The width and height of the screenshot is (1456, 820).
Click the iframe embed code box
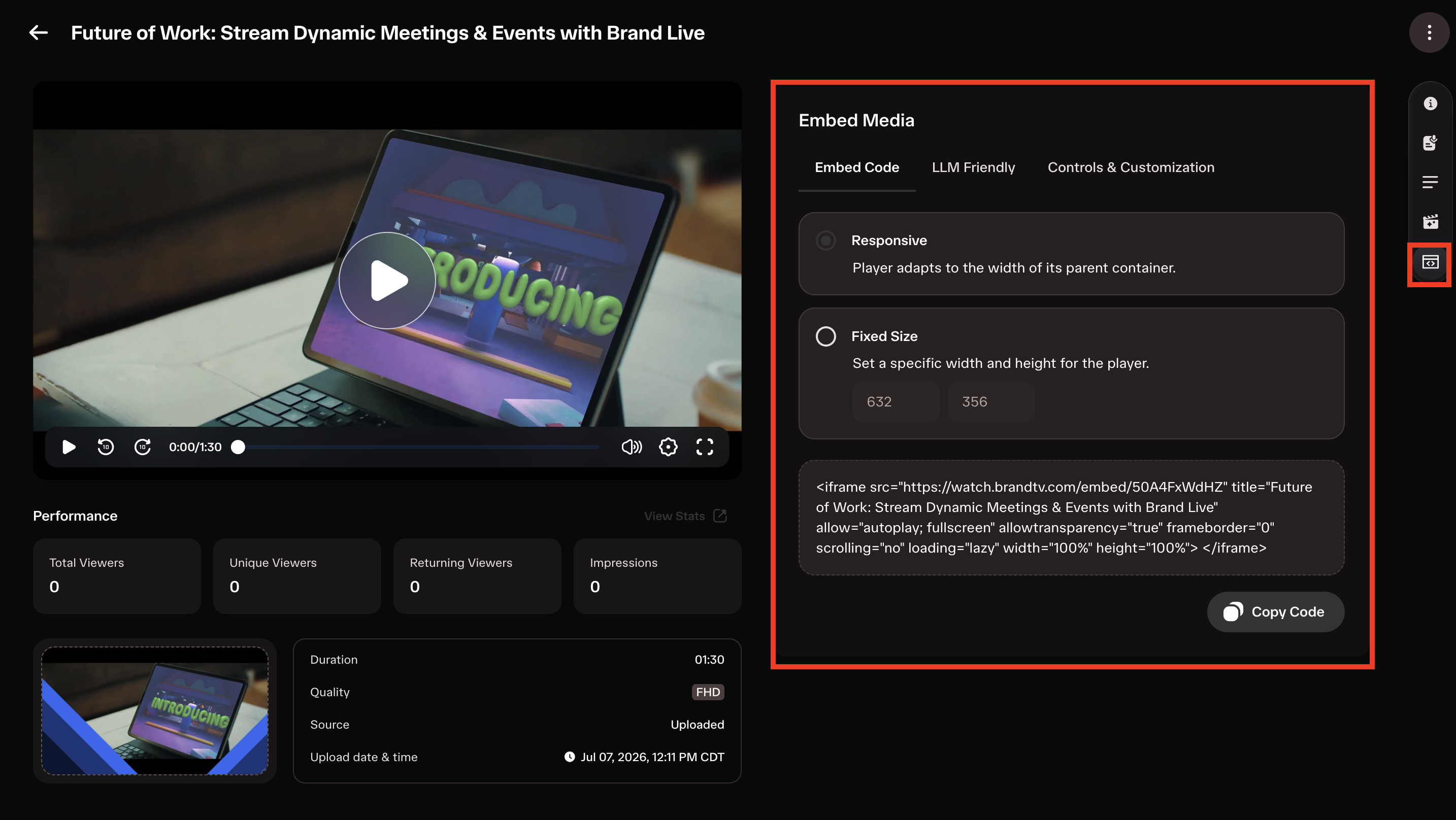(1071, 517)
